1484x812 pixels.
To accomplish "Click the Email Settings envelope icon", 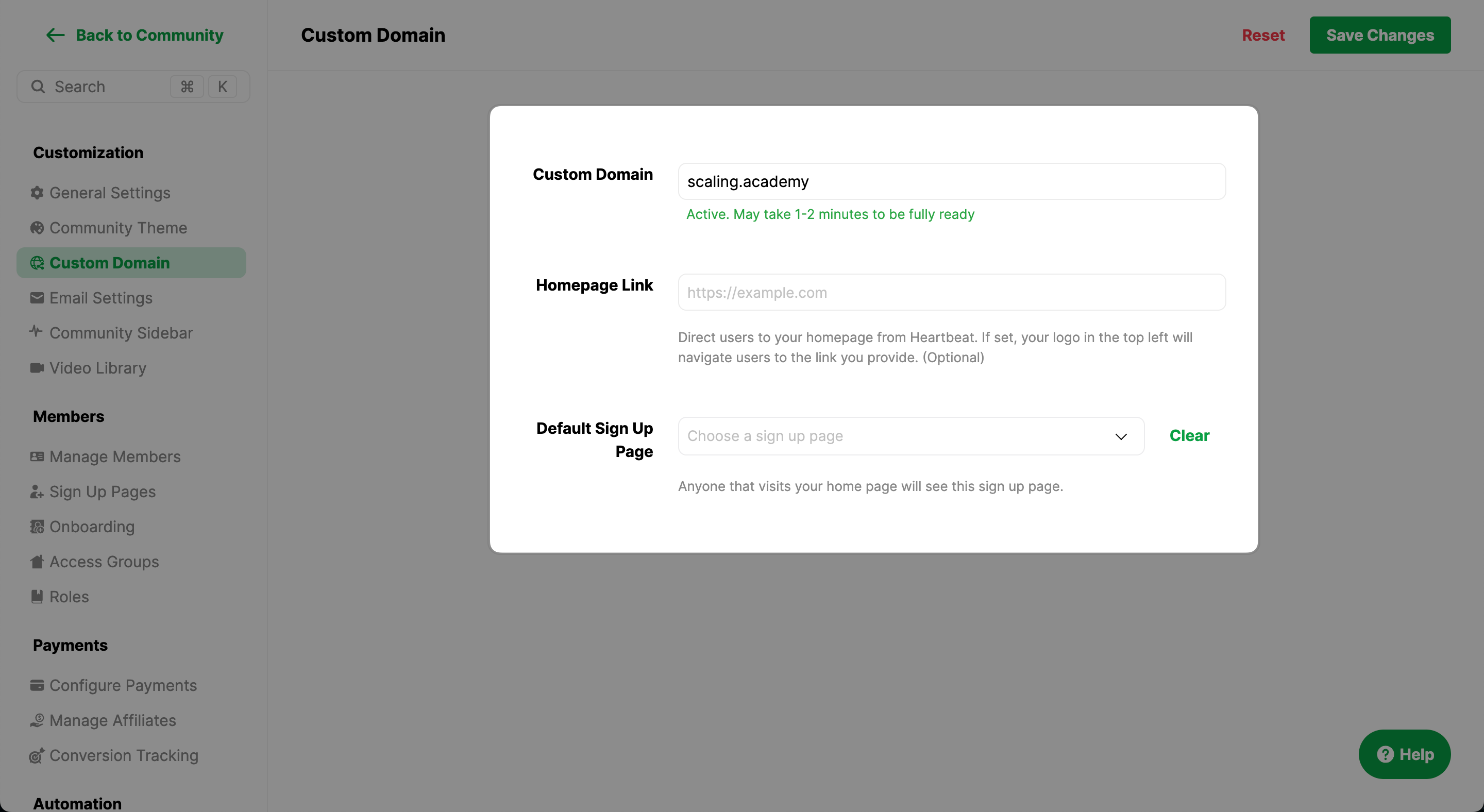I will [37, 298].
